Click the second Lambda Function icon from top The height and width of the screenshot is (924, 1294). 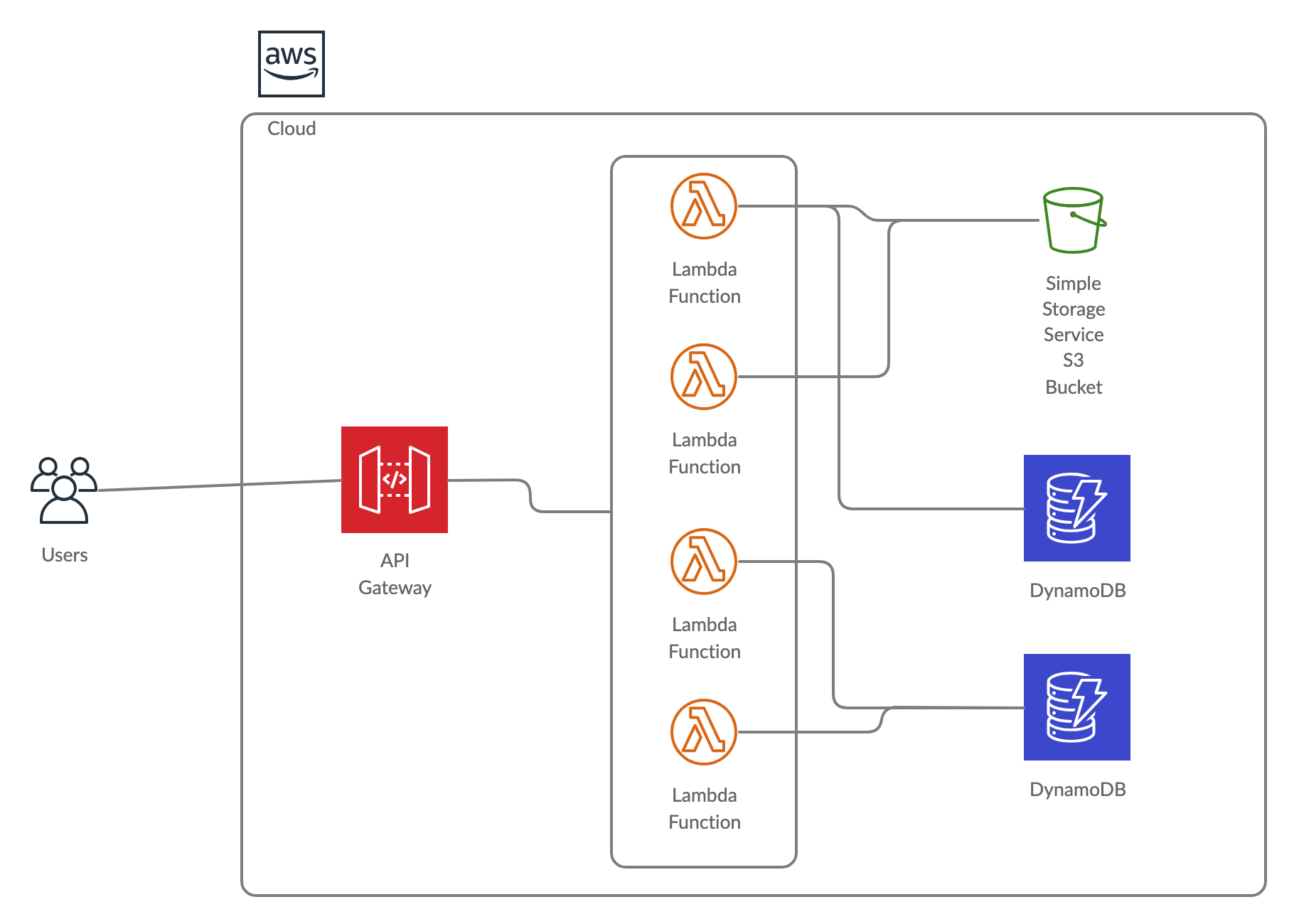pos(704,377)
